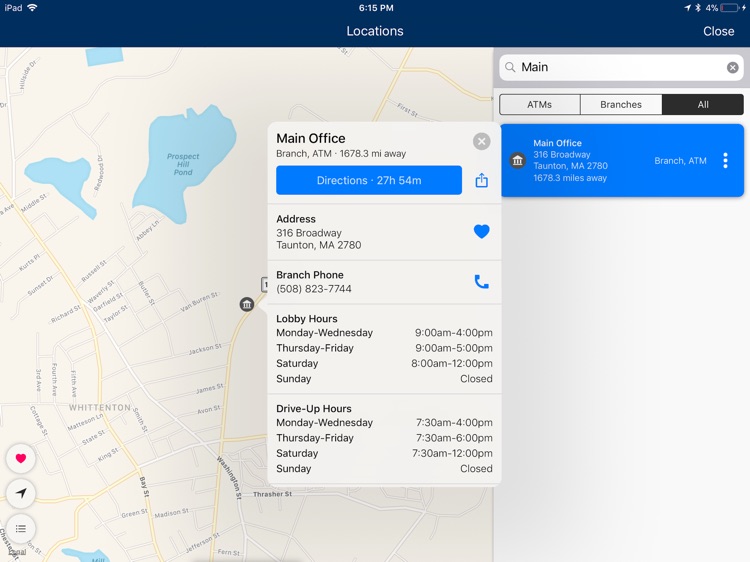The height and width of the screenshot is (562, 750).
Task: Tap the Bluetooth icon in status bar
Action: [x=698, y=8]
